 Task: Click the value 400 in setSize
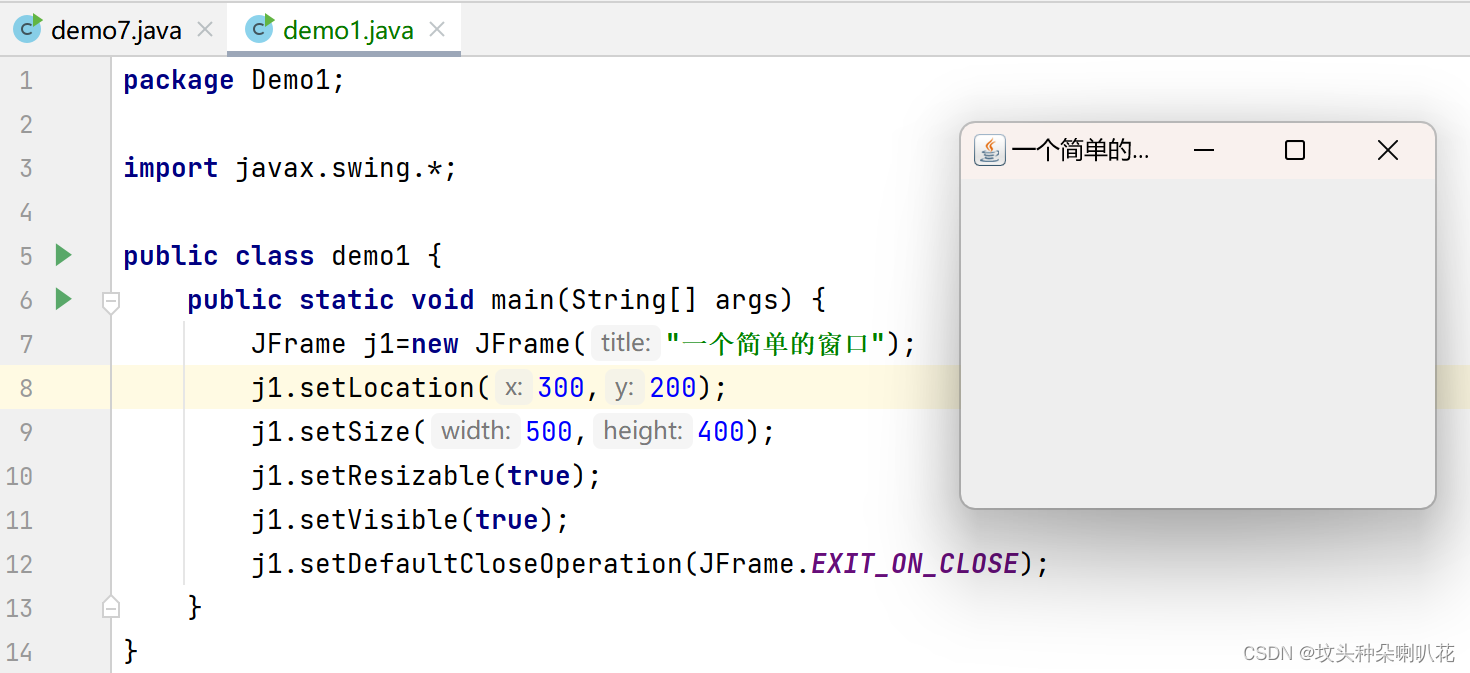point(722,432)
